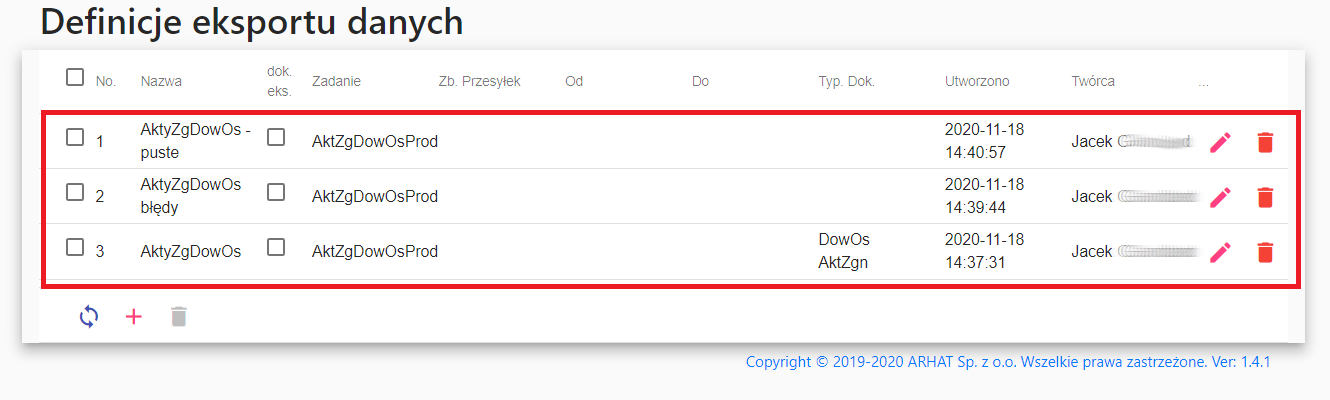Click pencil icon for AktyZgDowOs błędy row

pyautogui.click(x=1219, y=197)
